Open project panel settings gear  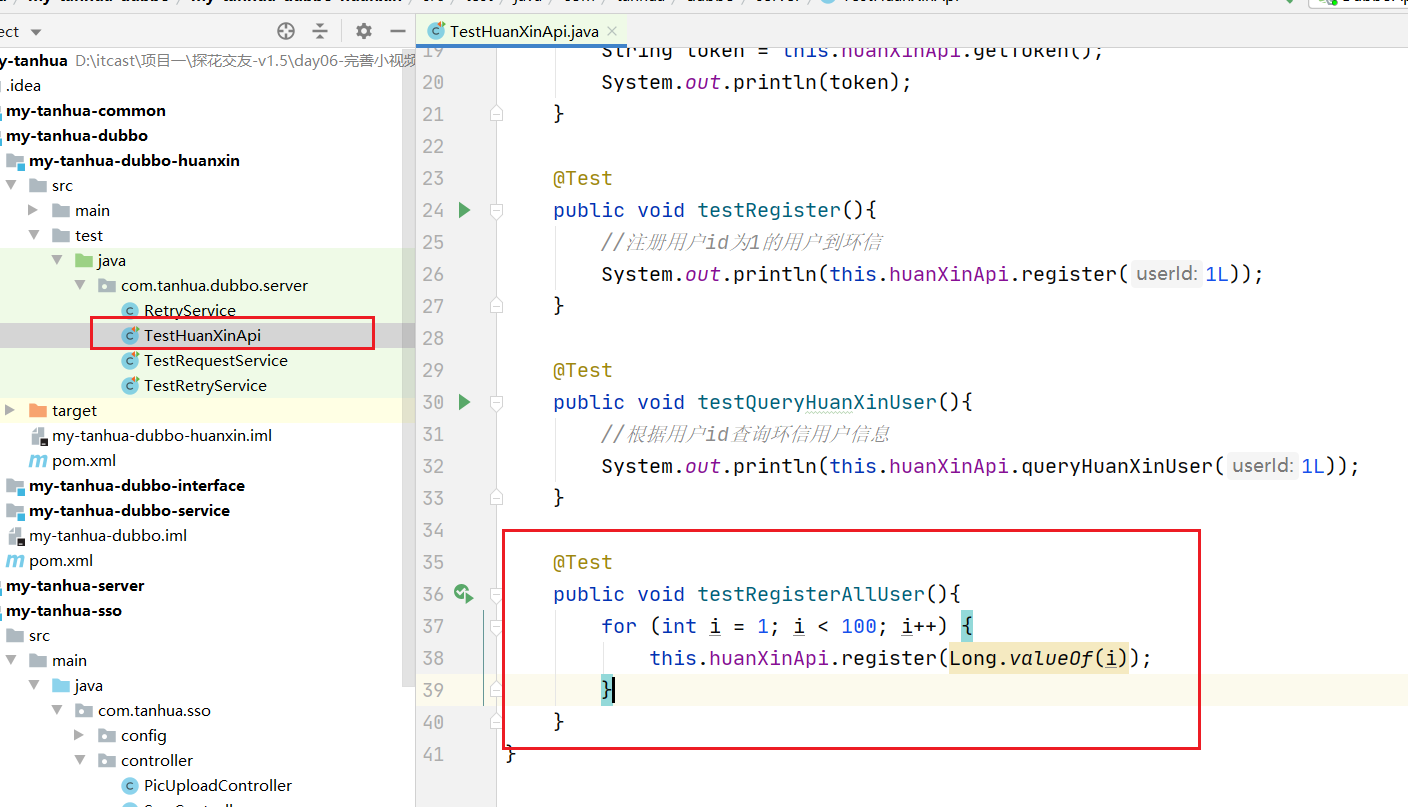(364, 31)
